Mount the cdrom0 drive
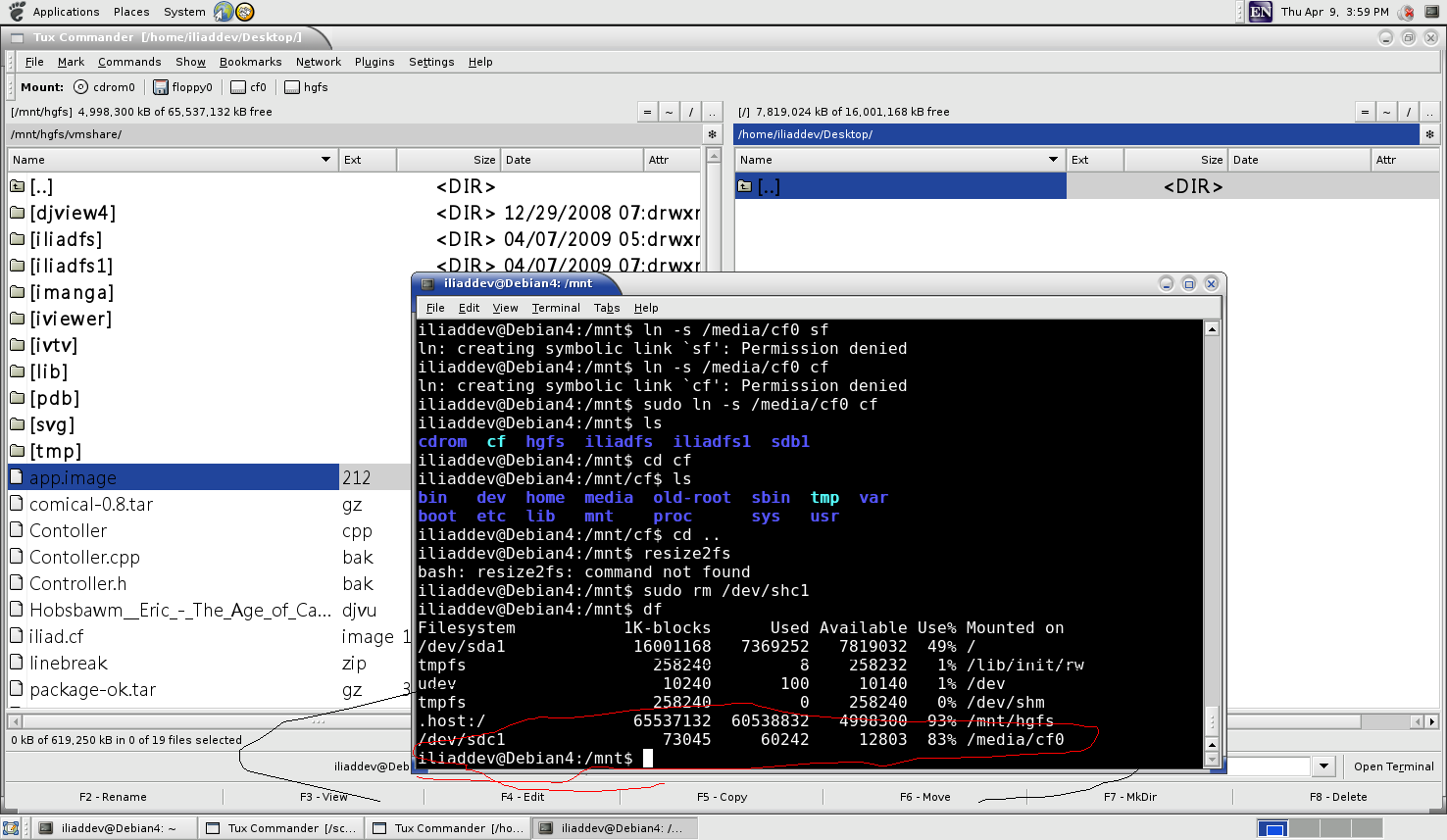 coord(104,87)
